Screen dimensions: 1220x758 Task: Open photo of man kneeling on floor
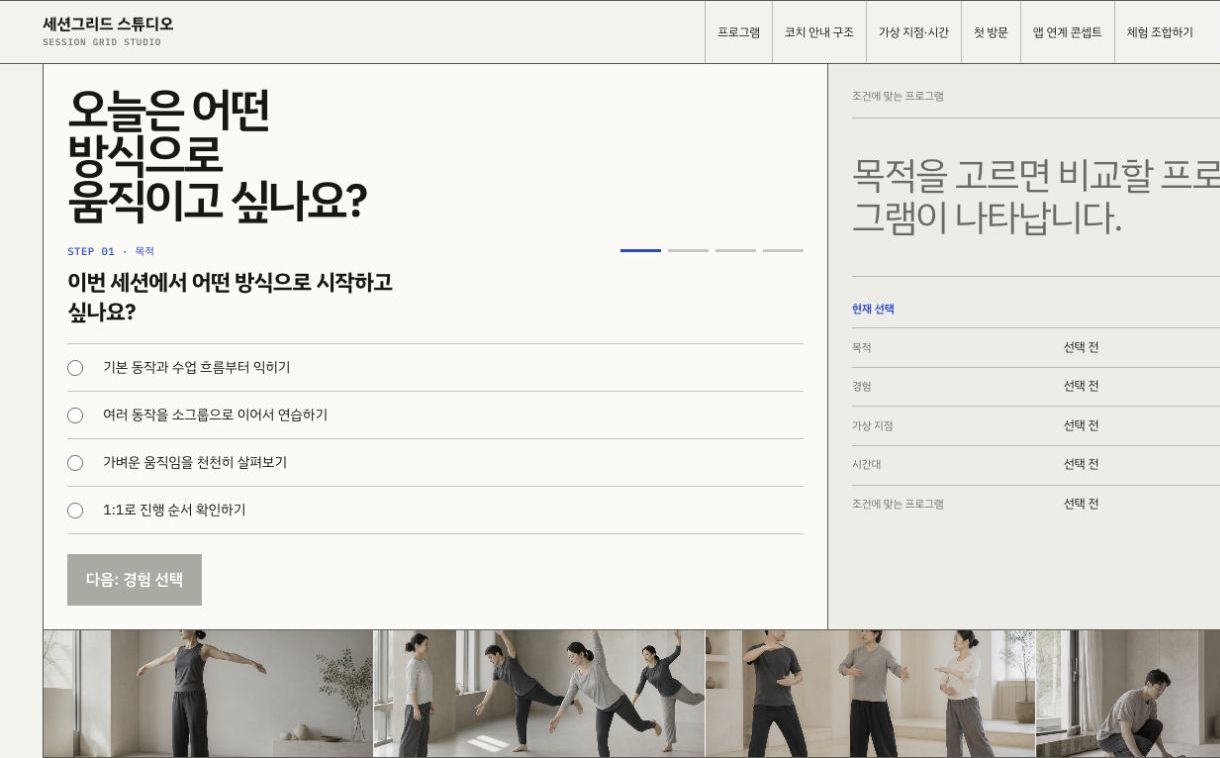click(x=1128, y=693)
